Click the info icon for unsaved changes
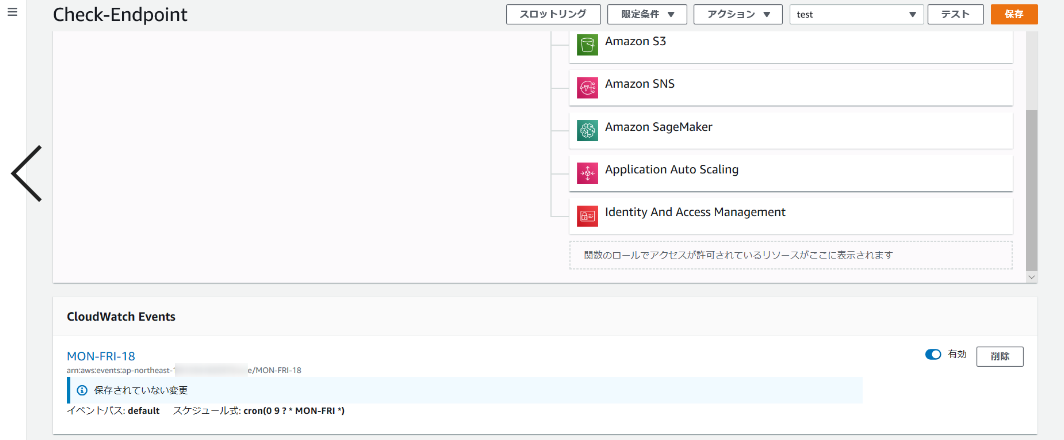 [x=82, y=390]
